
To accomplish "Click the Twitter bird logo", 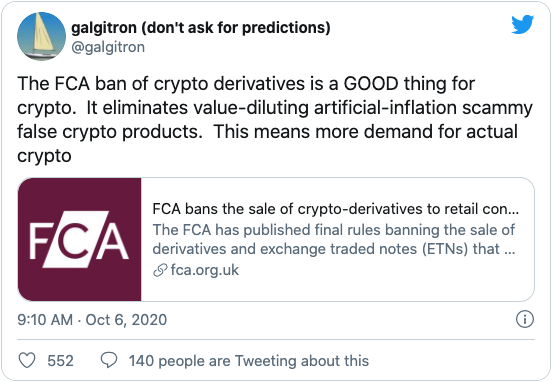I will [523, 24].
